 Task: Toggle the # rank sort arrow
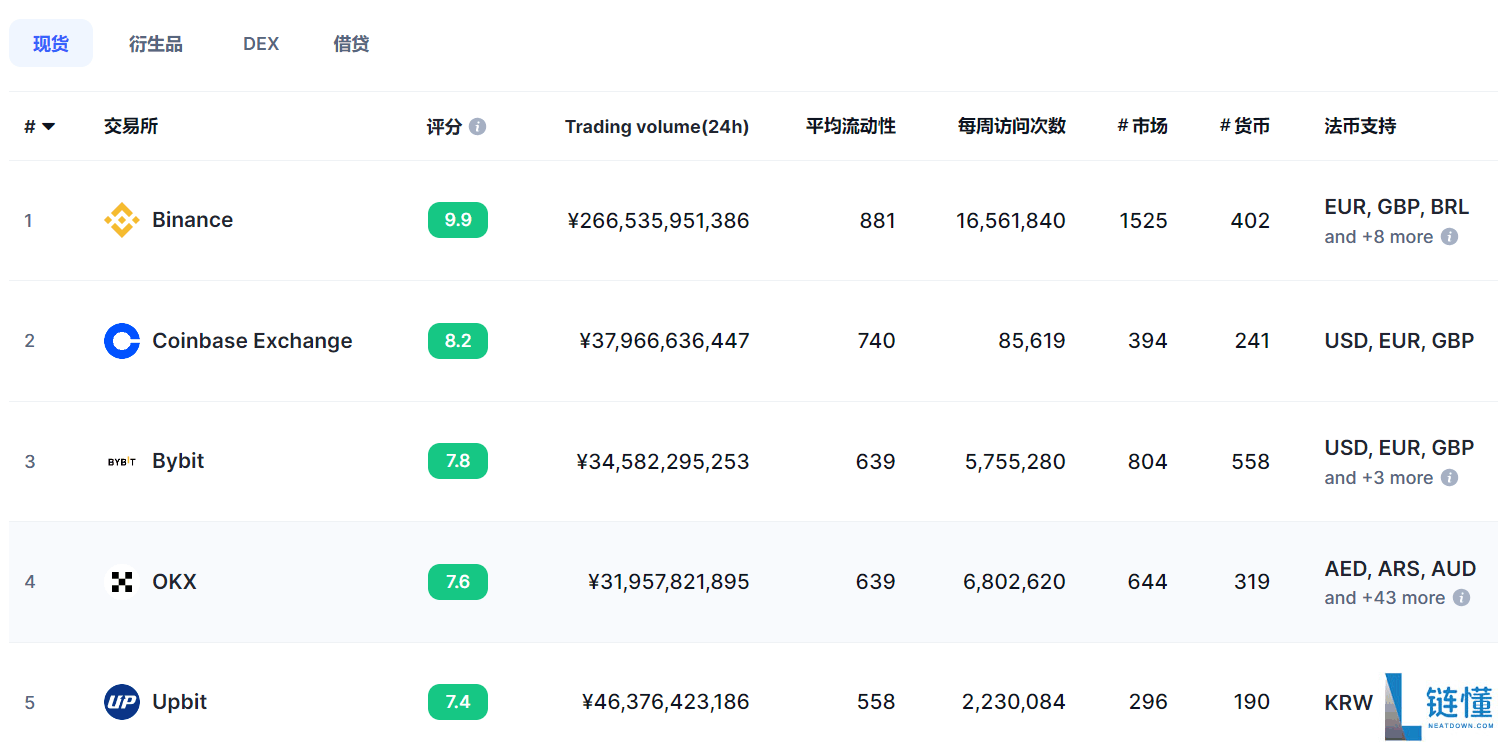pyautogui.click(x=48, y=127)
